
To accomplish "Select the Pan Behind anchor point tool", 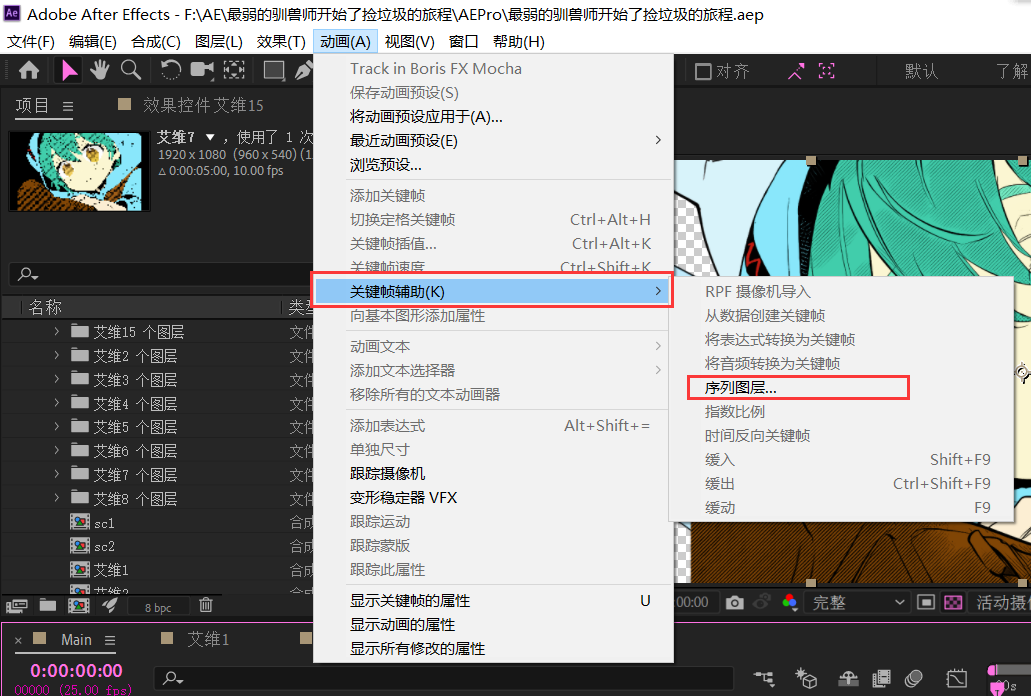I will (234, 70).
